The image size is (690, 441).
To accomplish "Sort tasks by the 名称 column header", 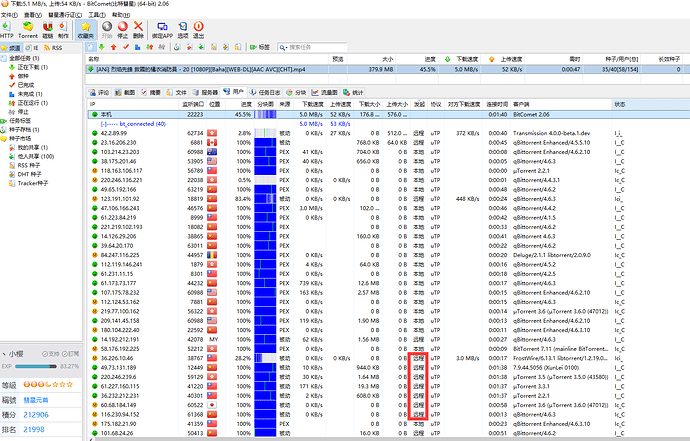I will [x=207, y=59].
